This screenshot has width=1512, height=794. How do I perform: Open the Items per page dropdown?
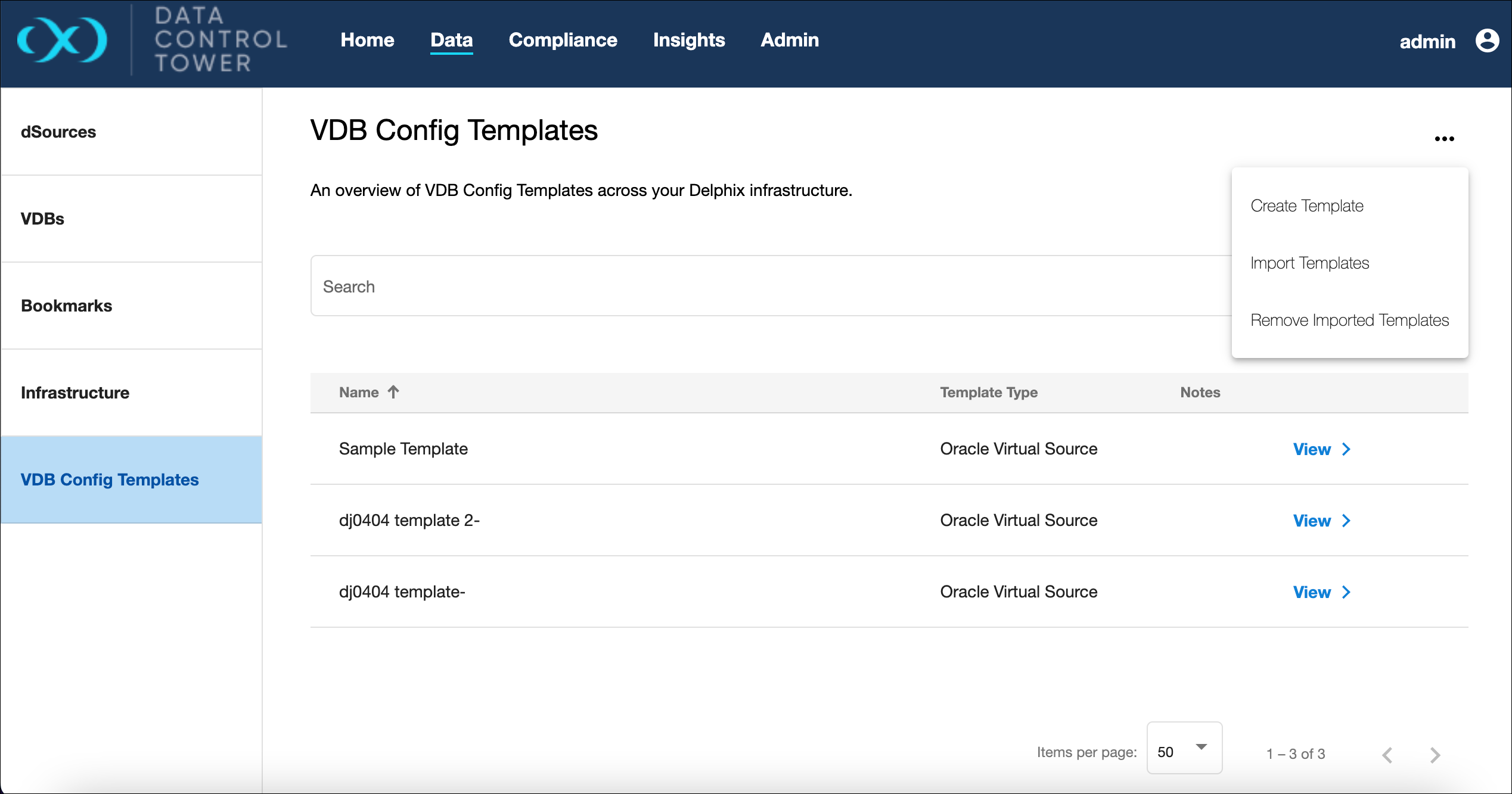[1184, 749]
